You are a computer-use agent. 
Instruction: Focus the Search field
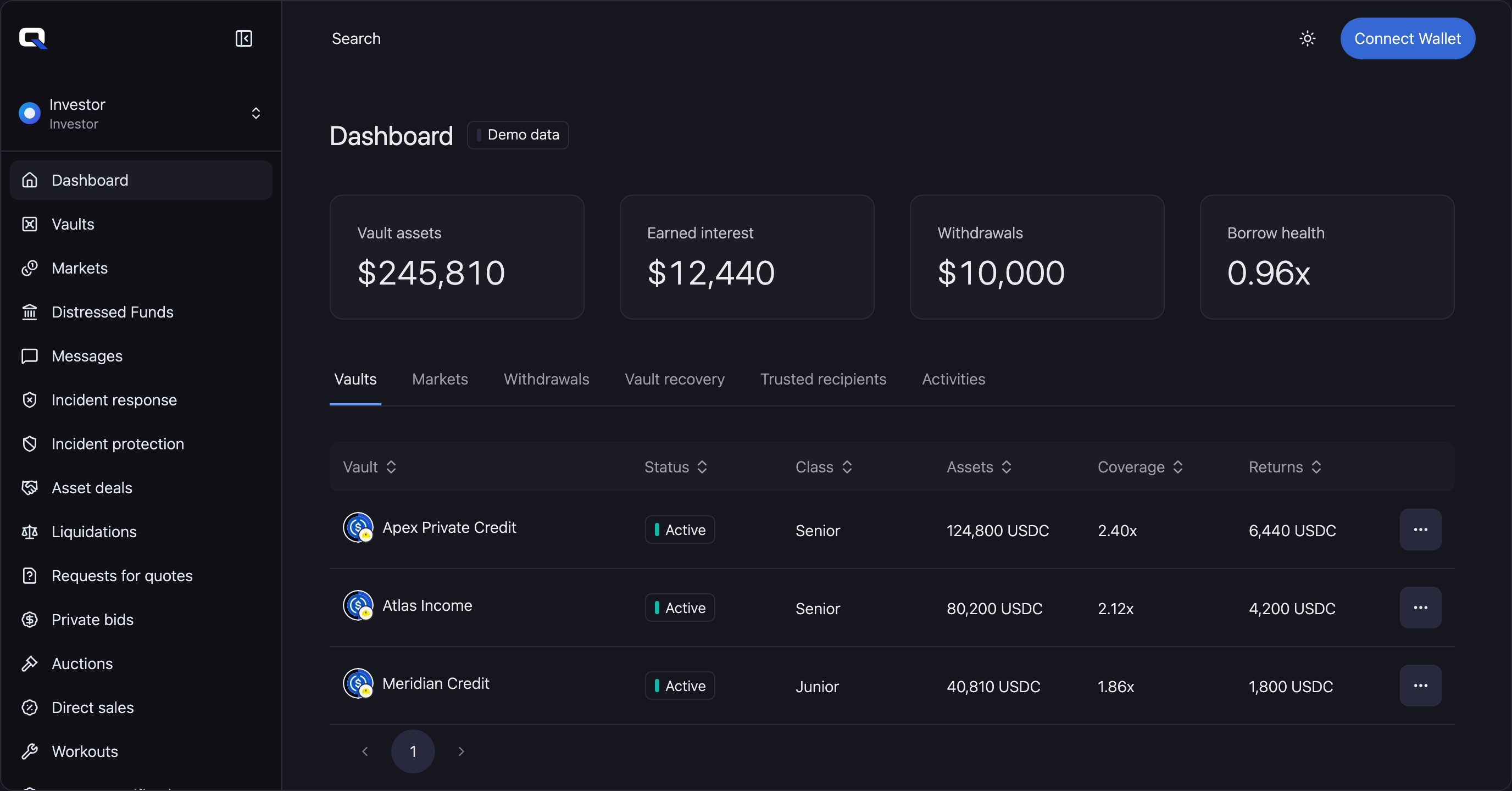click(x=356, y=39)
